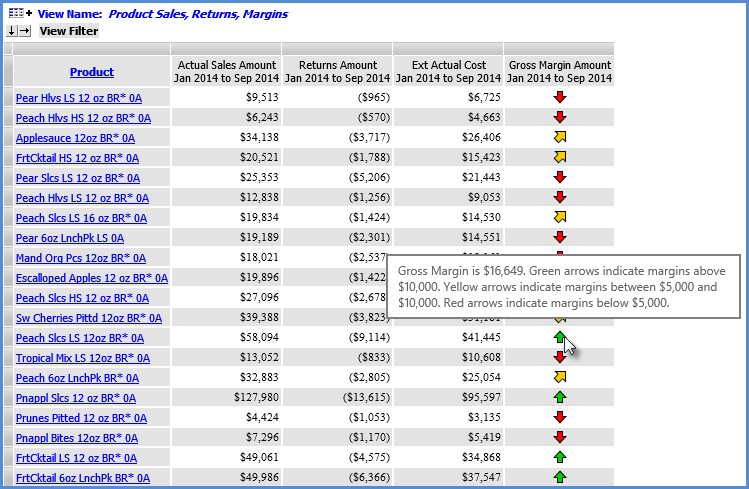Click the yellow margin arrow for FrtCktail HS
This screenshot has height=489, width=749.
559,157
